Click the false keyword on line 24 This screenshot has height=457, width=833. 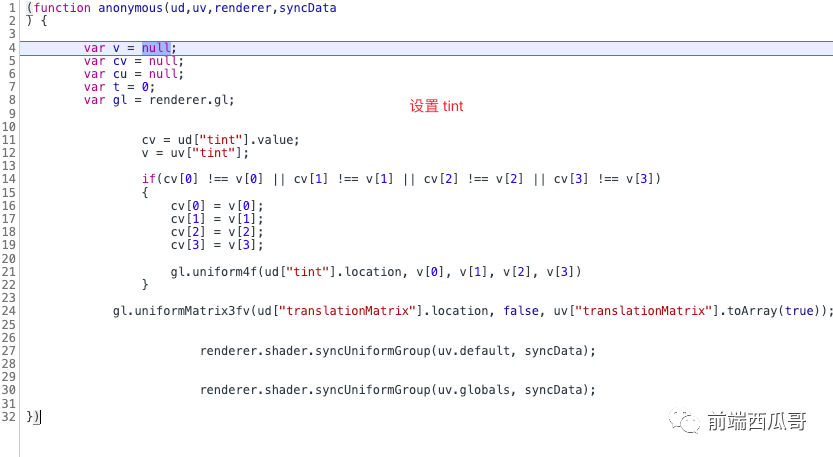(x=521, y=311)
